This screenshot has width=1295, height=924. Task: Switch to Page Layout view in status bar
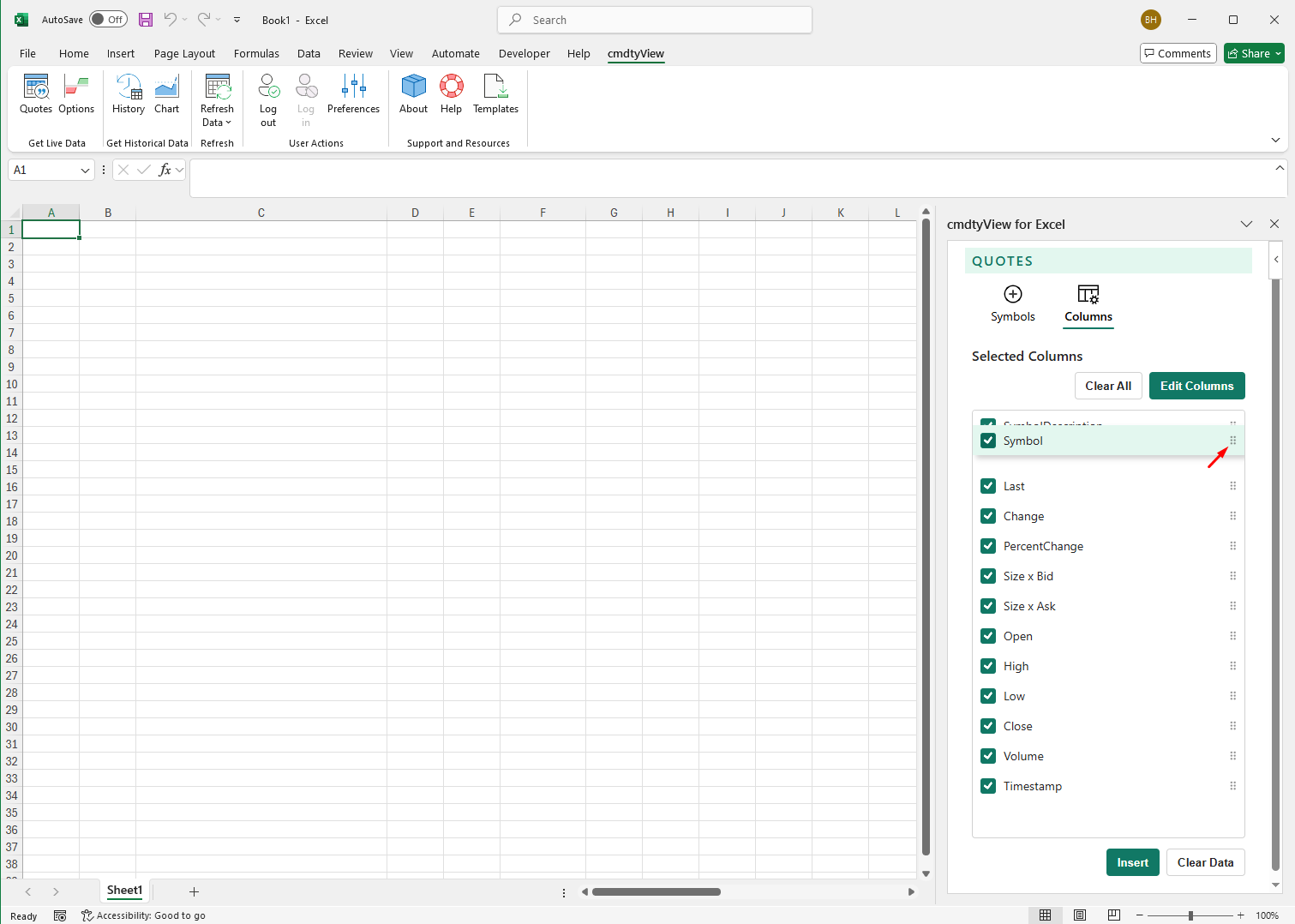[x=1080, y=915]
